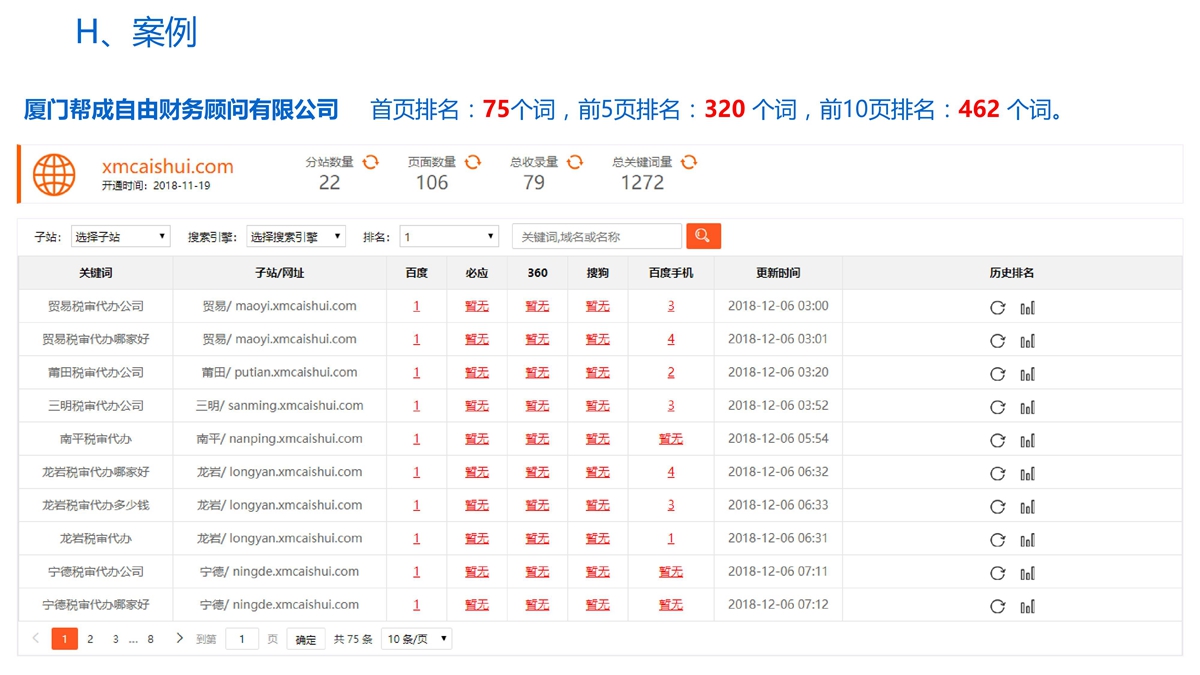
Task: Open history chart for 南平税审代办 row
Action: [x=1027, y=440]
